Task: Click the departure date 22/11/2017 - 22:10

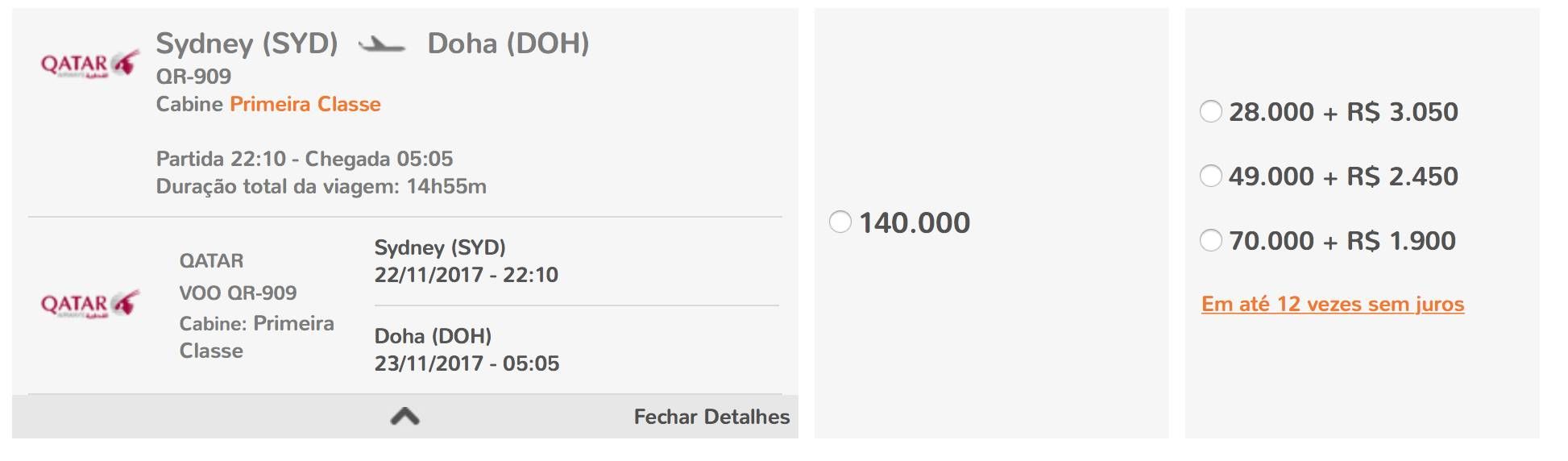Action: pyautogui.click(x=466, y=275)
